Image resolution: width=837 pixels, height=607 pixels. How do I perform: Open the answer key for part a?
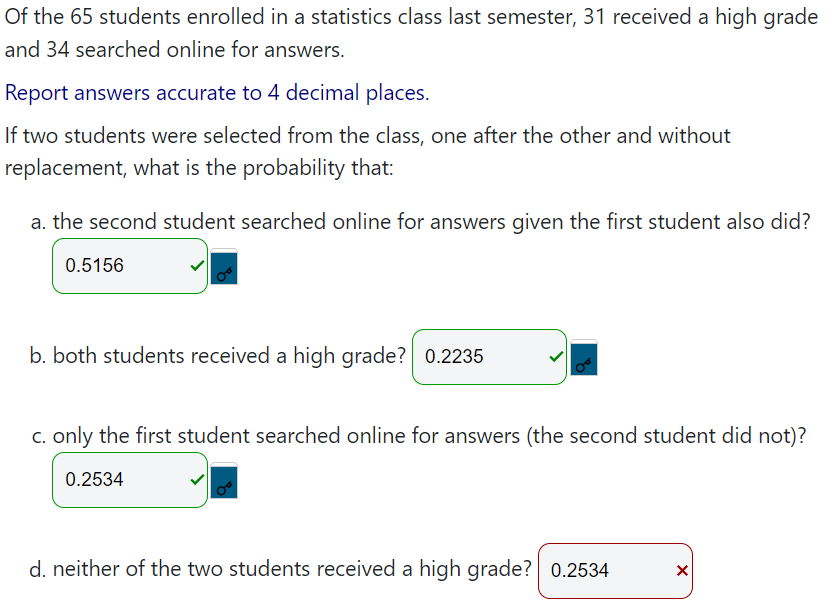tap(223, 268)
